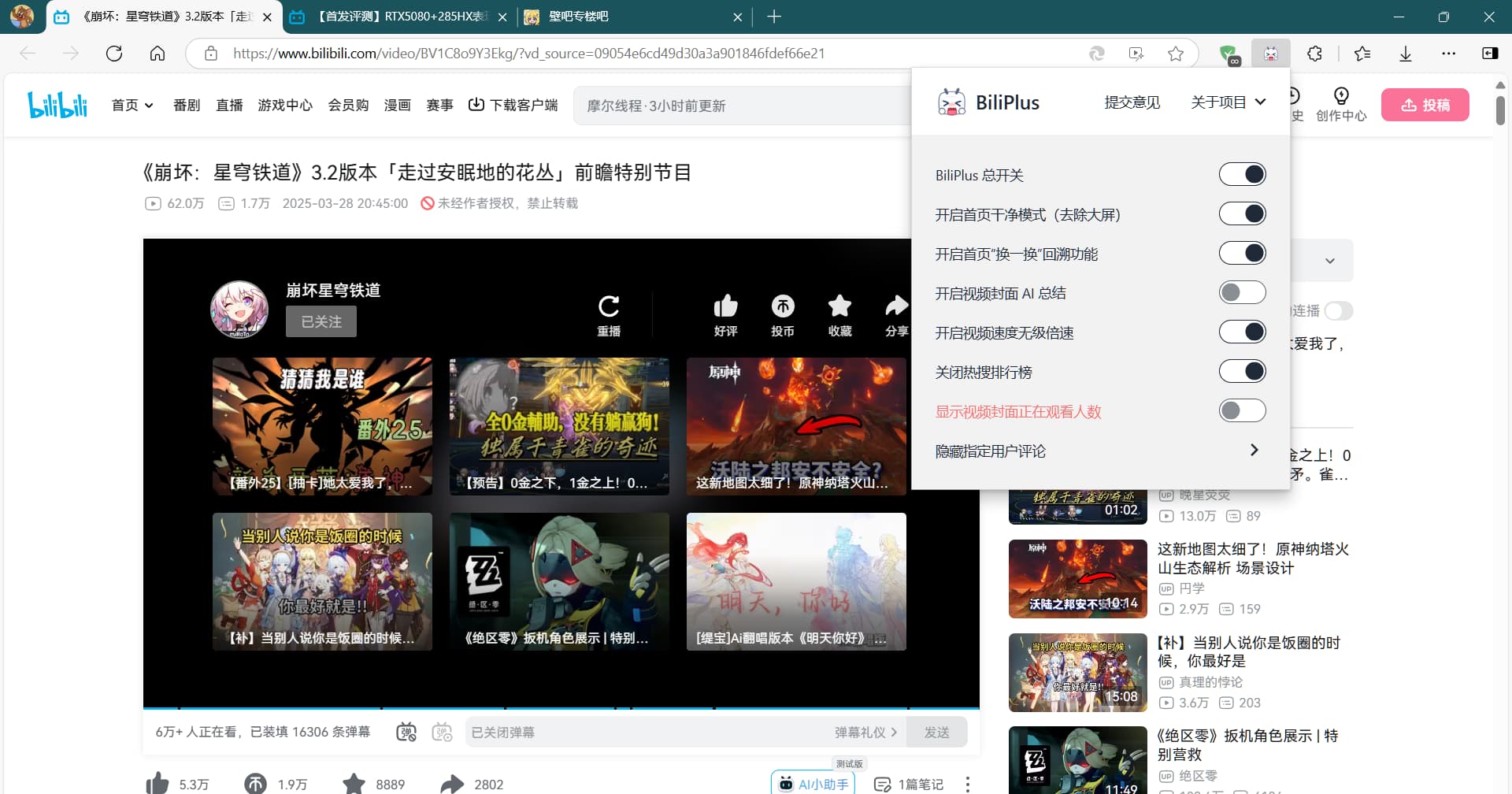Focus the bilibili search box

pos(743,106)
